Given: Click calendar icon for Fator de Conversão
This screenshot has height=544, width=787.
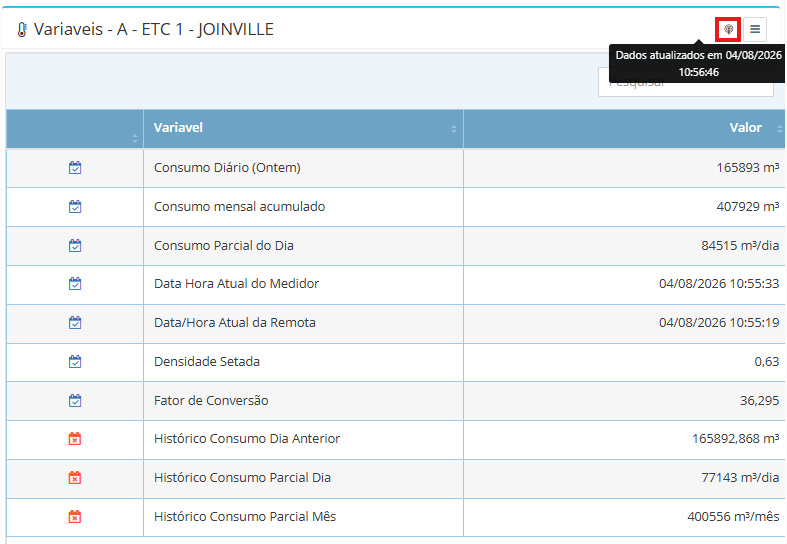Looking at the screenshot, I should 75,401.
